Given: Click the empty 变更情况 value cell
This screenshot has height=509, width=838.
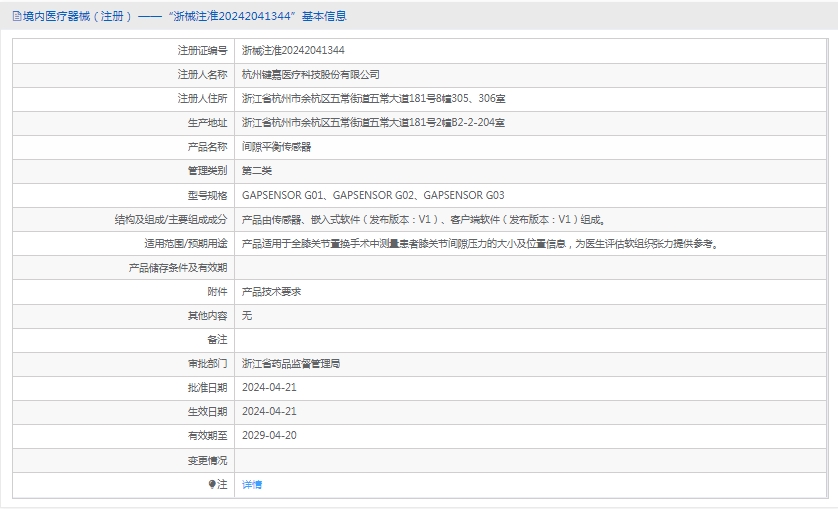Looking at the screenshot, I should [530, 460].
